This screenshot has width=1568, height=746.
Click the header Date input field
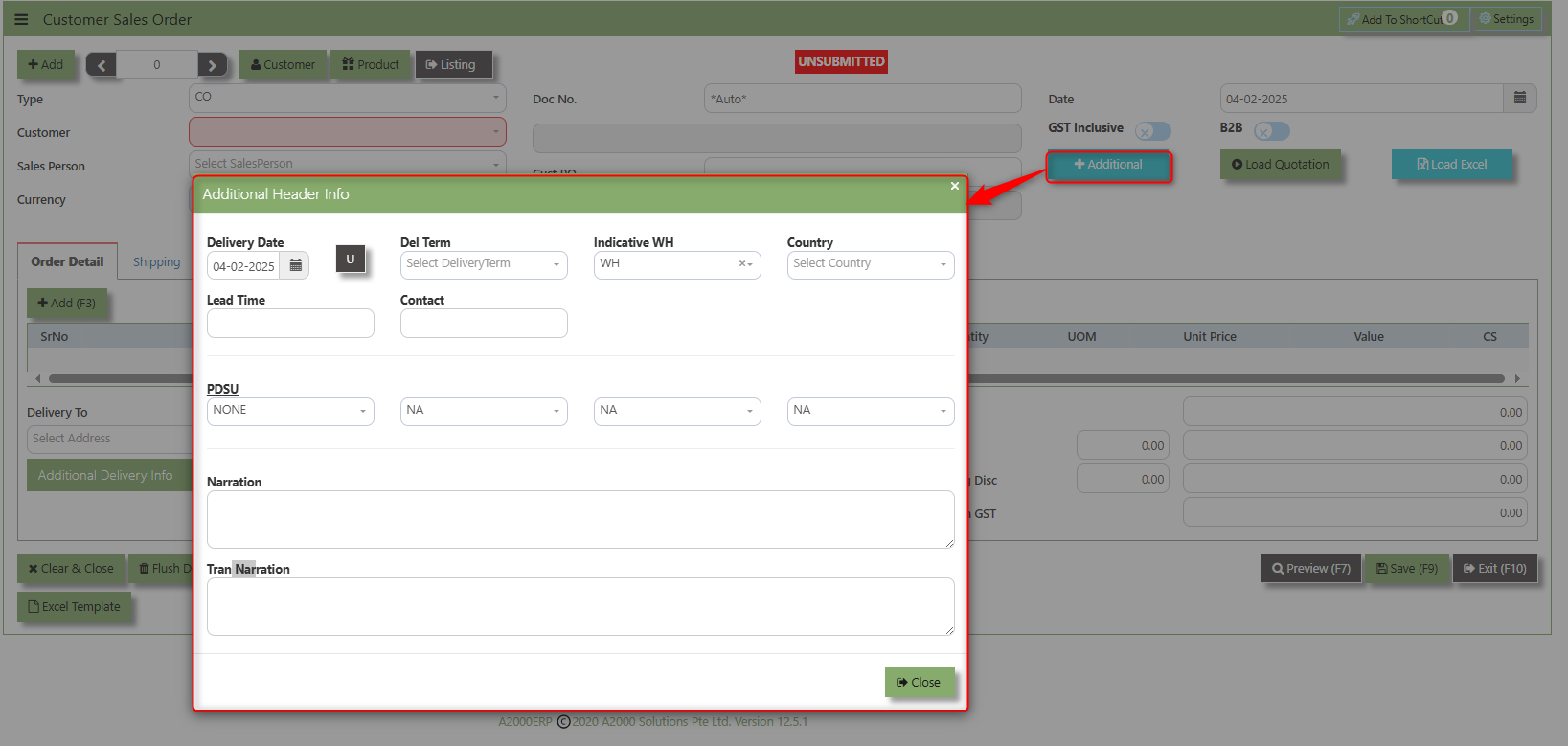click(1361, 99)
